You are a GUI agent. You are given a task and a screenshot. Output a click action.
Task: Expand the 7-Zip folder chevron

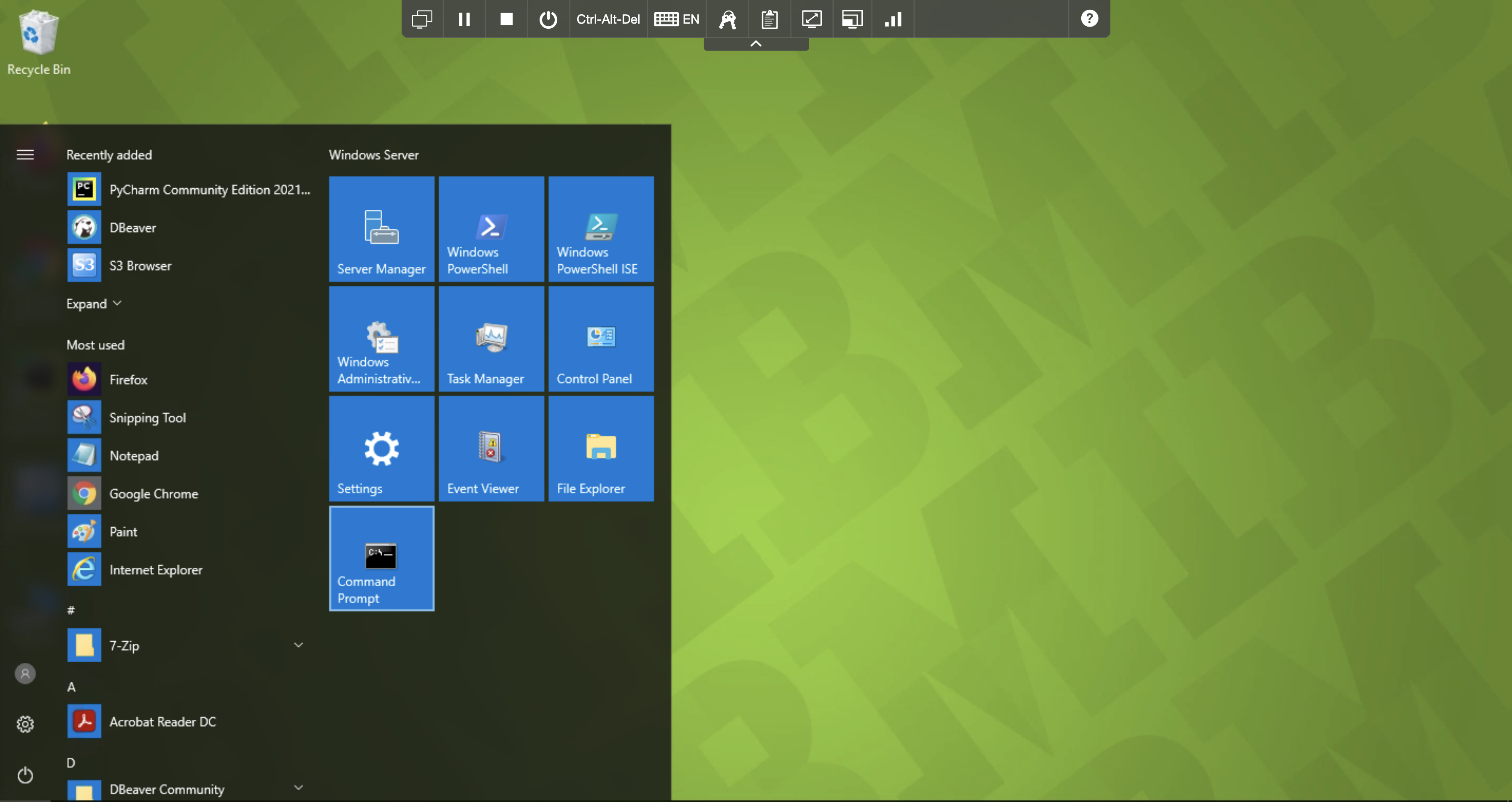click(x=298, y=645)
